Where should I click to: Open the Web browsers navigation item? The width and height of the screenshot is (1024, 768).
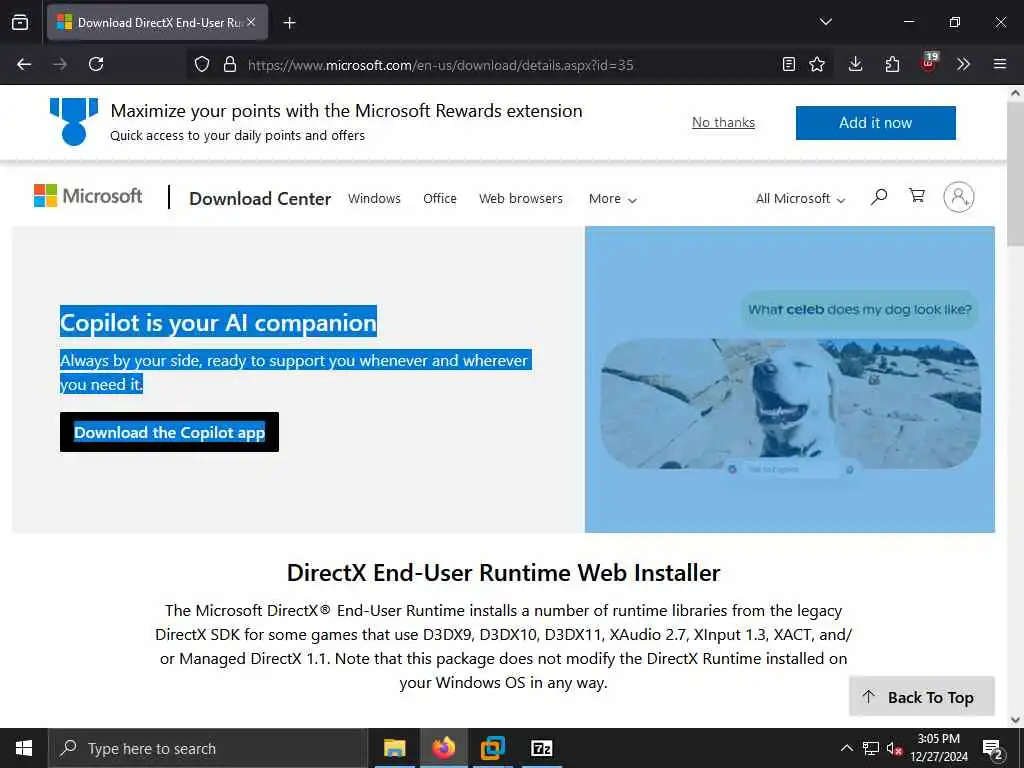pos(520,199)
